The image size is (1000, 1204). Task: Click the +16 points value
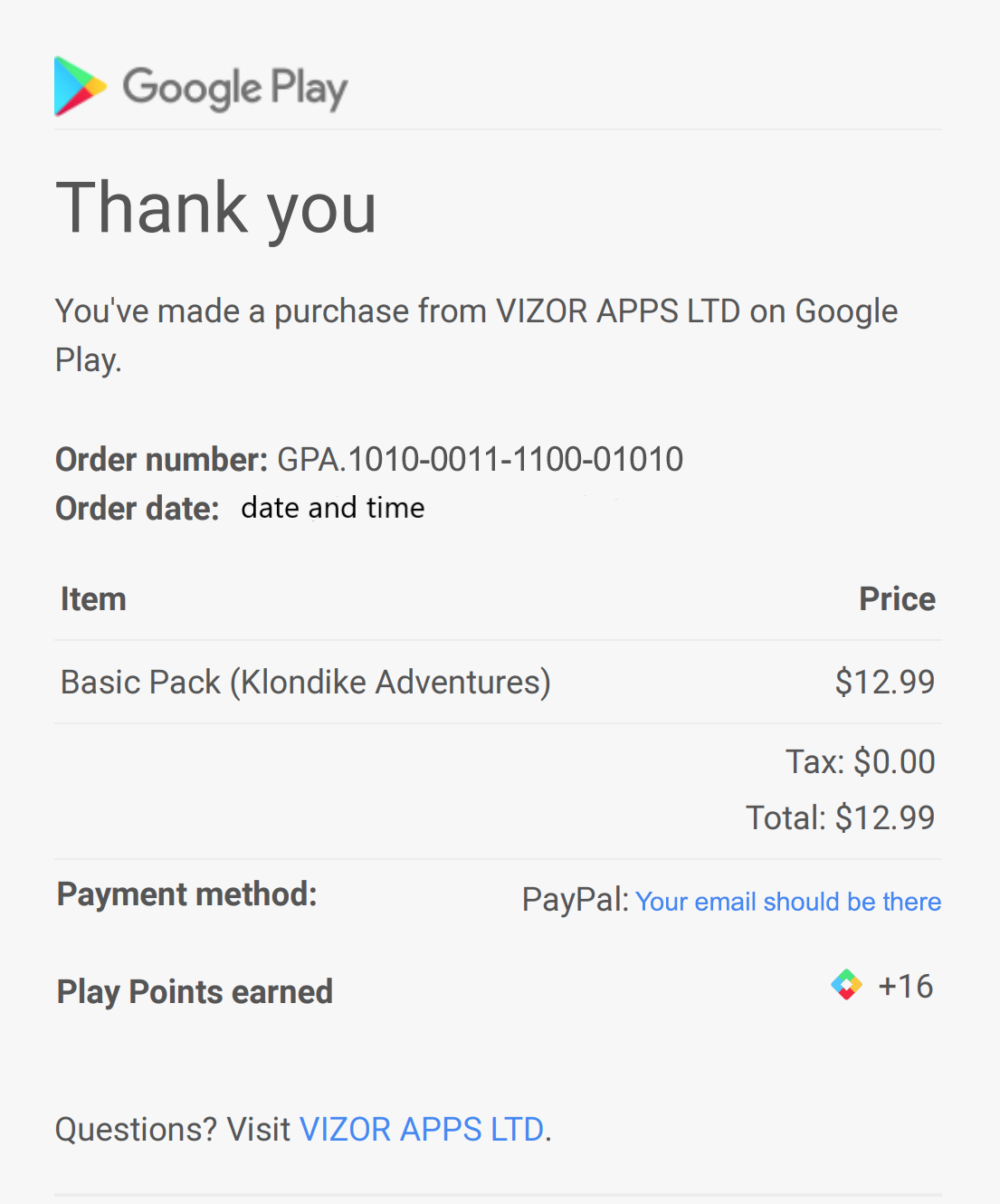[905, 986]
